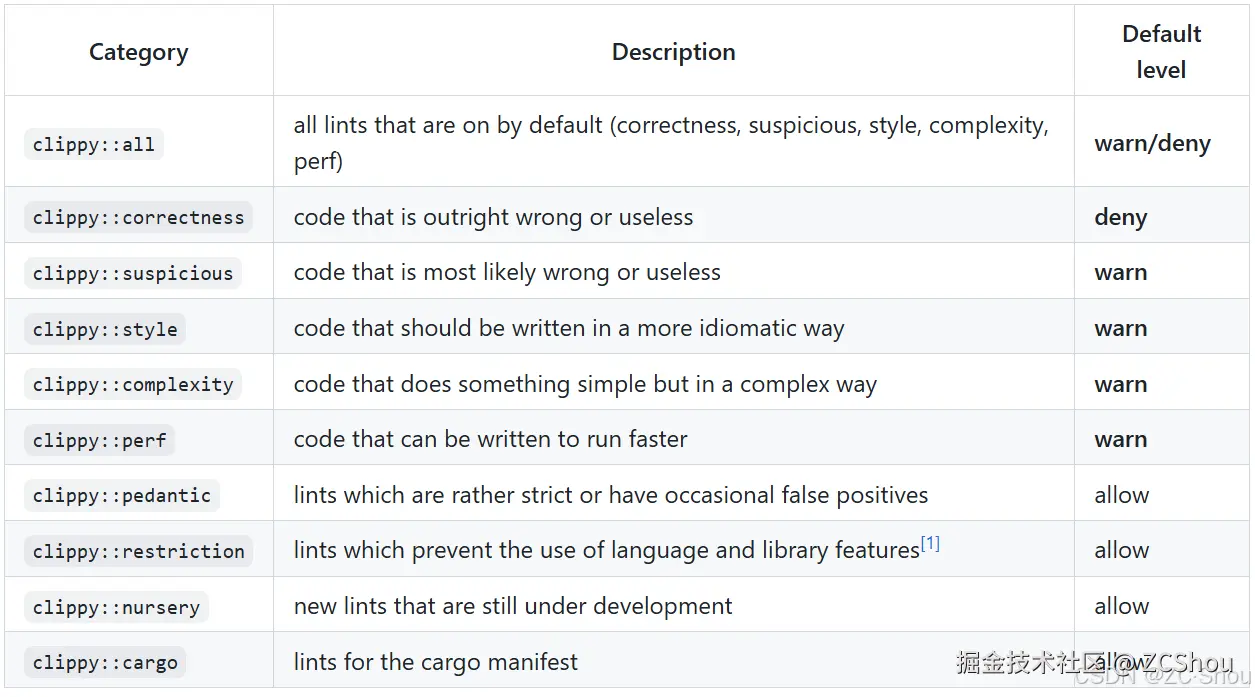Click the clippy::nursery code label

coord(116,607)
